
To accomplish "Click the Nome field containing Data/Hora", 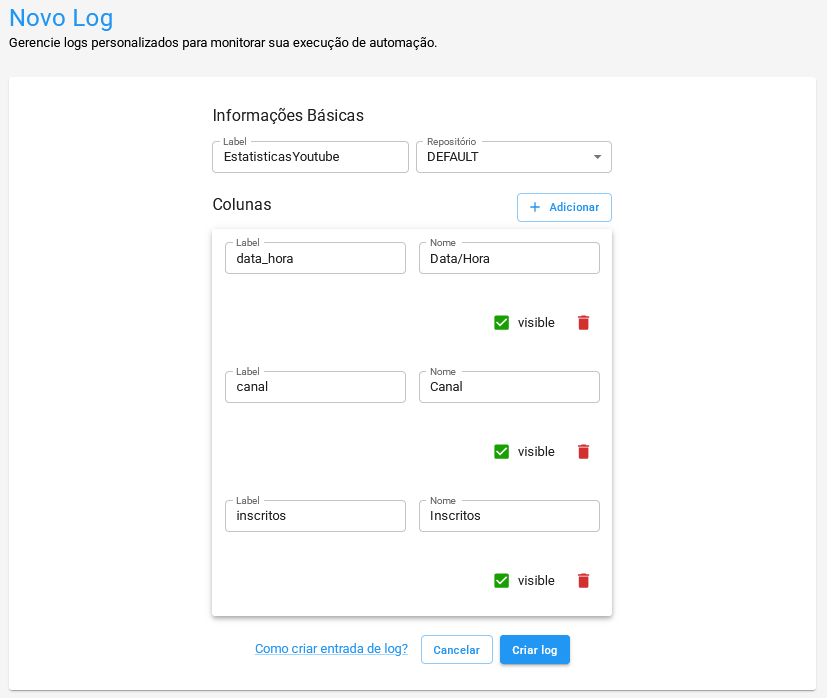I will (509, 257).
